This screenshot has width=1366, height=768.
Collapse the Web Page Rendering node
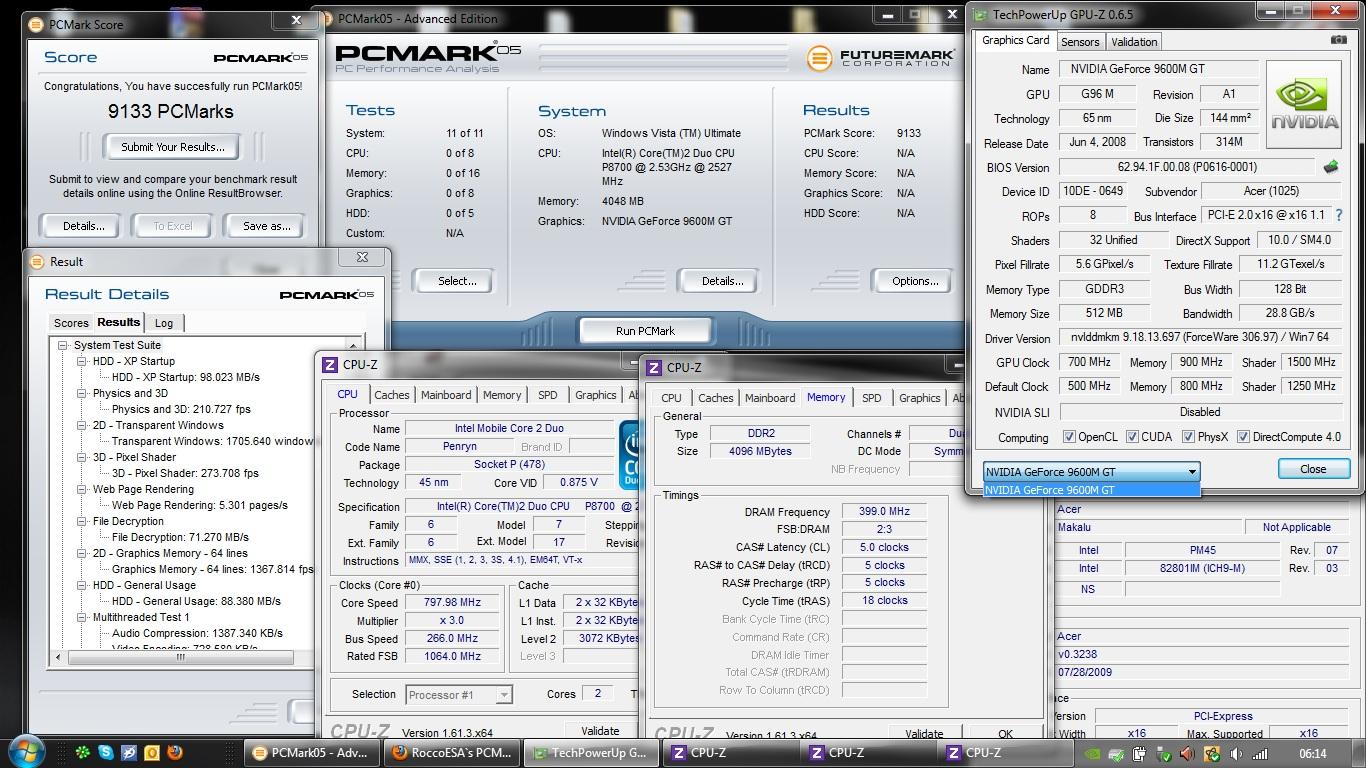pos(82,489)
